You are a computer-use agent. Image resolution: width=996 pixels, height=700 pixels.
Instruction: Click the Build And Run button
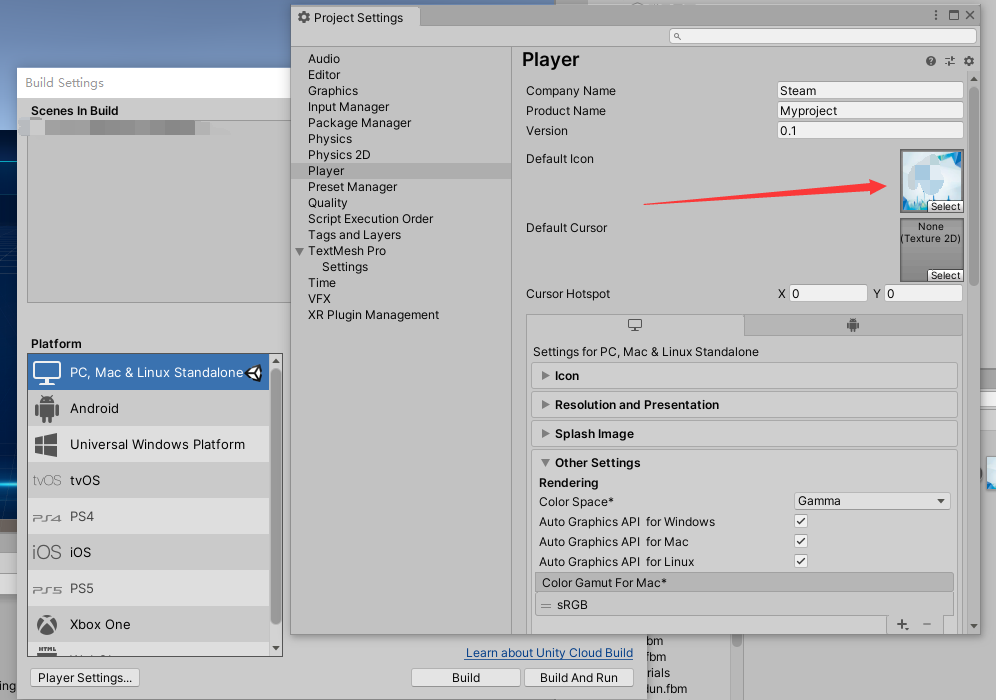(x=579, y=677)
